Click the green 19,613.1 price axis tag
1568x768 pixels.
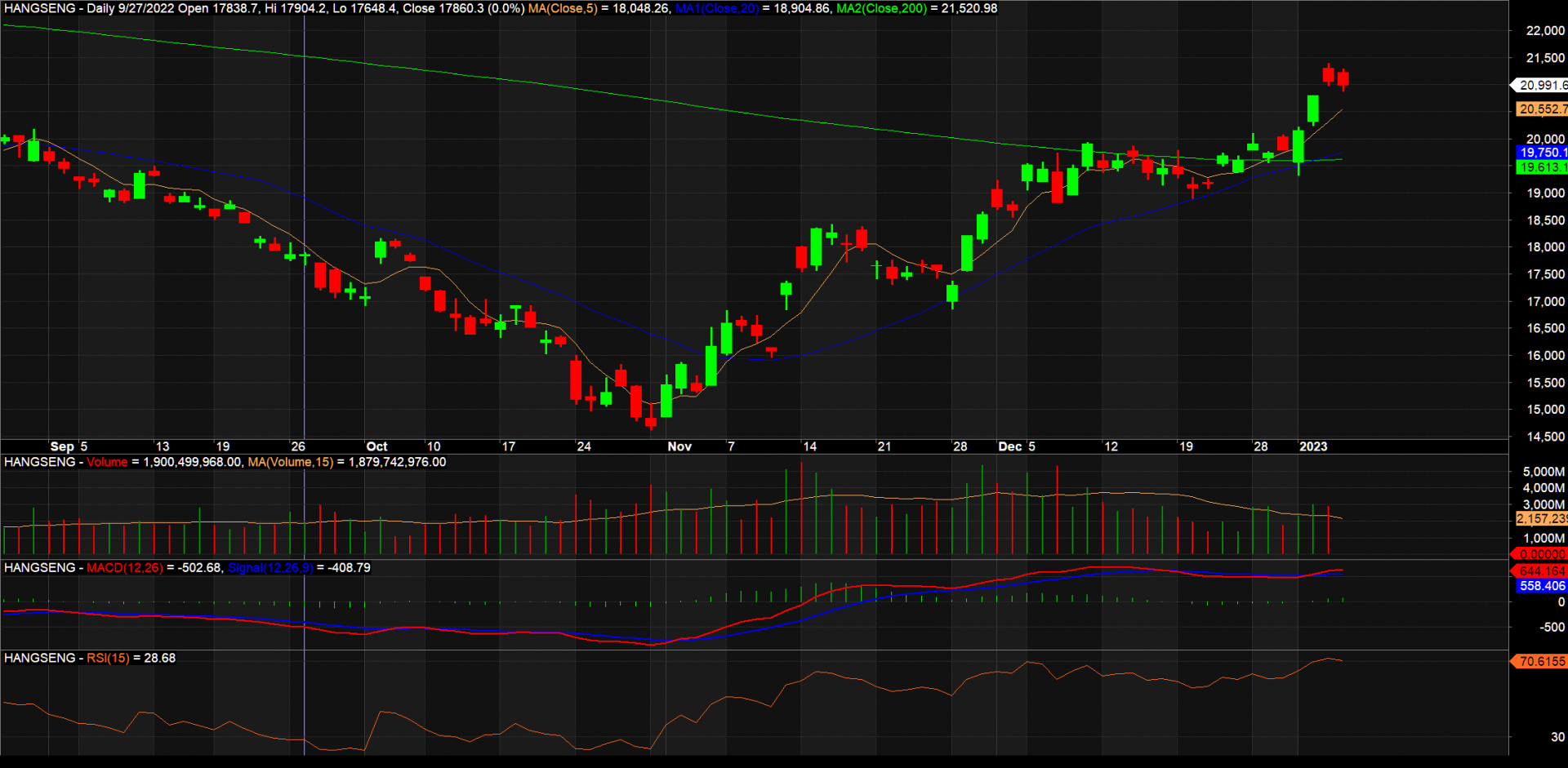click(1541, 167)
